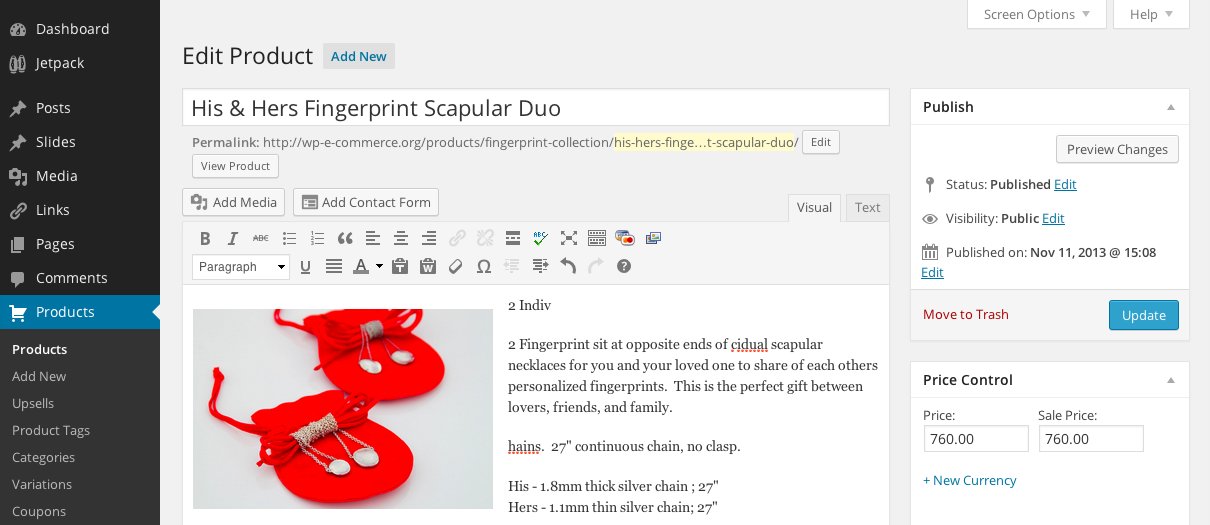The image size is (1210, 525).
Task: Toggle the kitchen sink toolbar row
Action: [x=597, y=238]
